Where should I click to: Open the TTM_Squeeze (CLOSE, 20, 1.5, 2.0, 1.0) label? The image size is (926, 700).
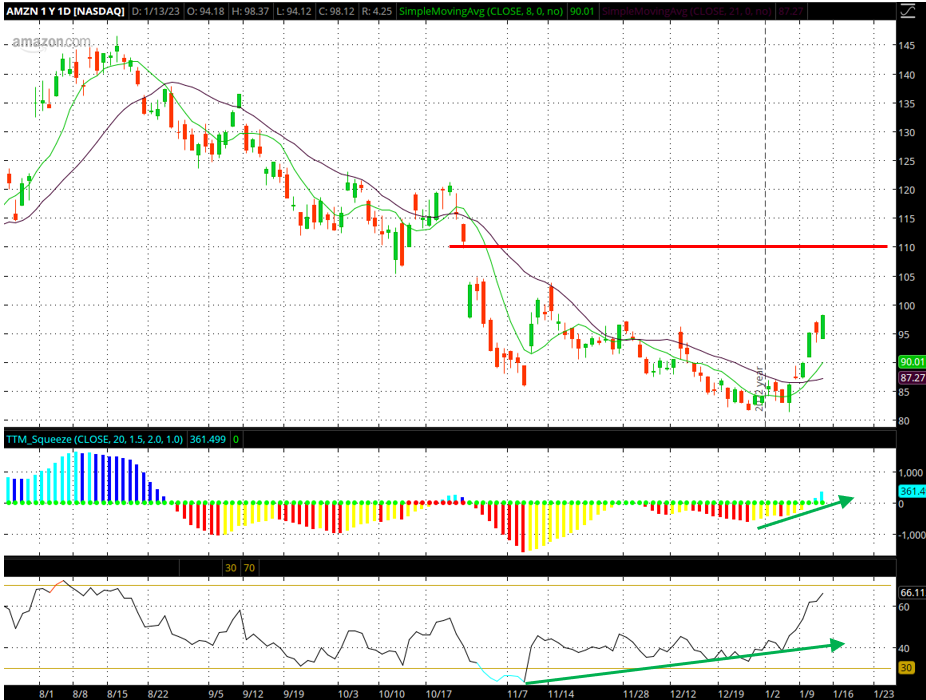pos(94,439)
